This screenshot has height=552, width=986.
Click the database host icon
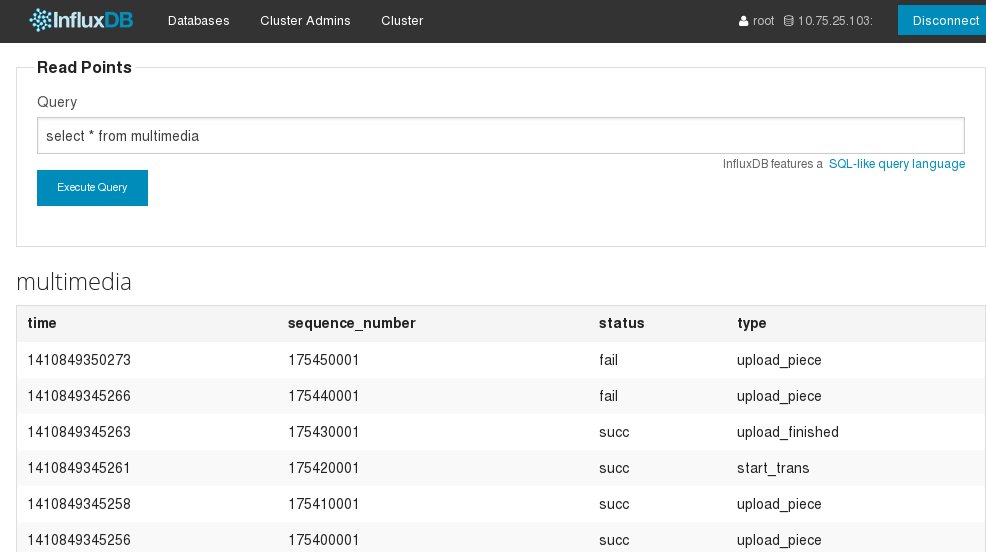coord(788,21)
